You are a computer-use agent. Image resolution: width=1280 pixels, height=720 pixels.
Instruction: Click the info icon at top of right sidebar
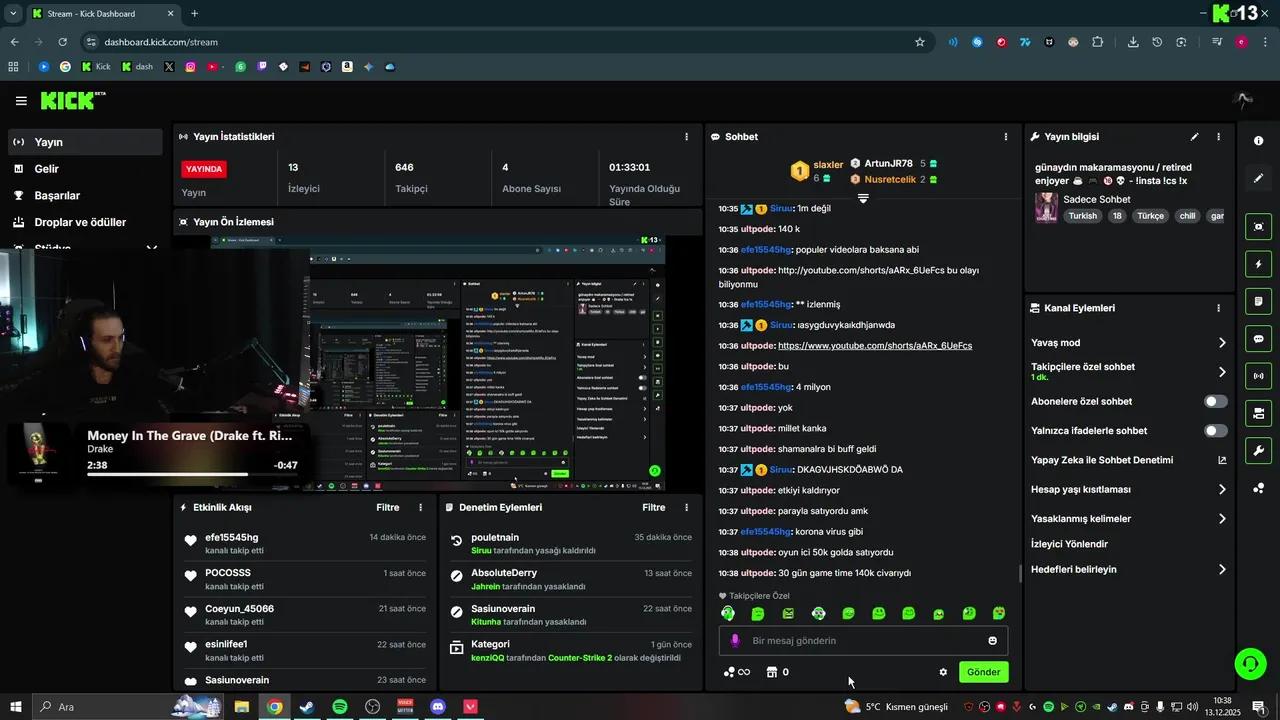(x=1258, y=141)
